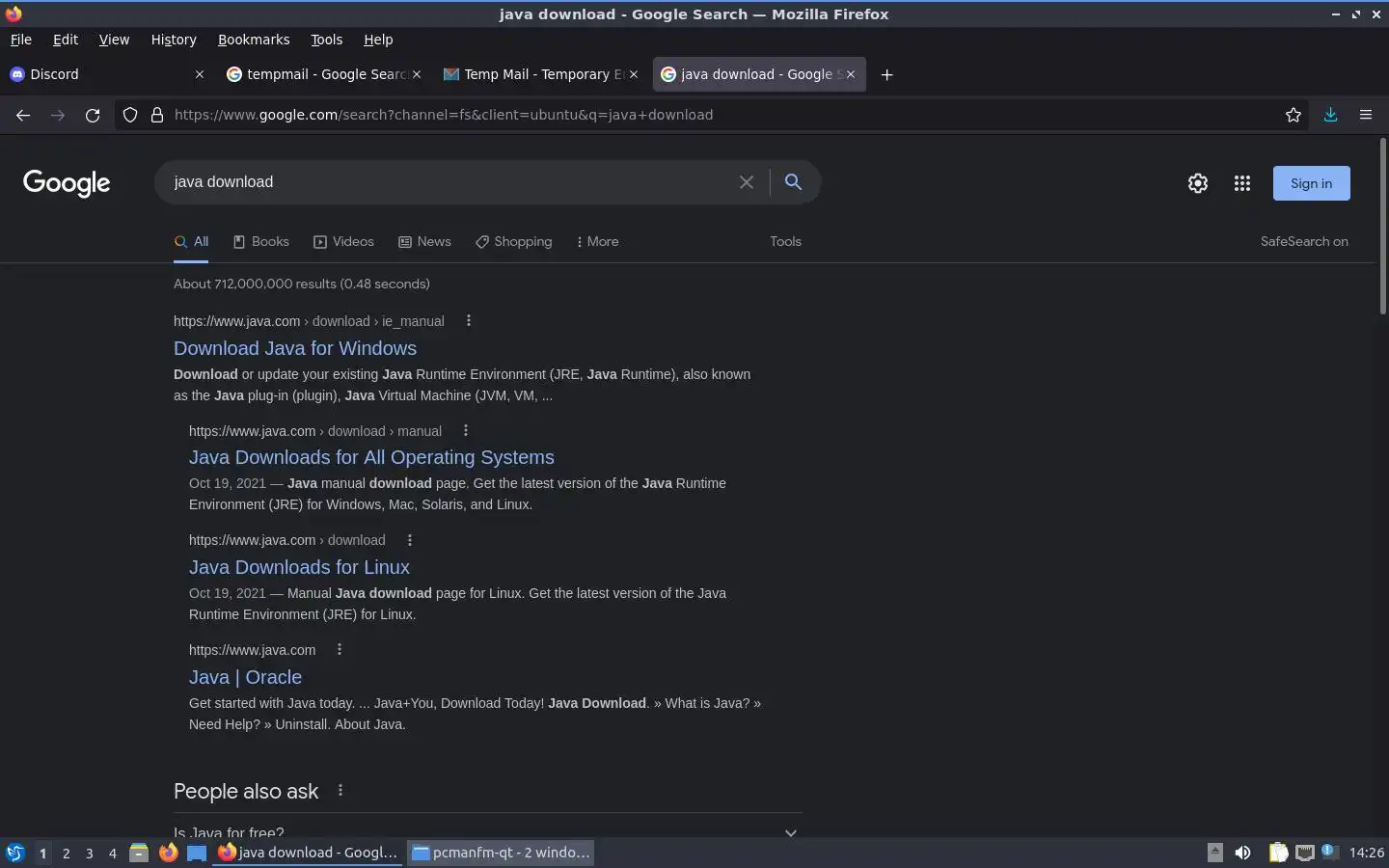Open the taskbar application launcher menu
The height and width of the screenshot is (868, 1389).
coord(15,853)
